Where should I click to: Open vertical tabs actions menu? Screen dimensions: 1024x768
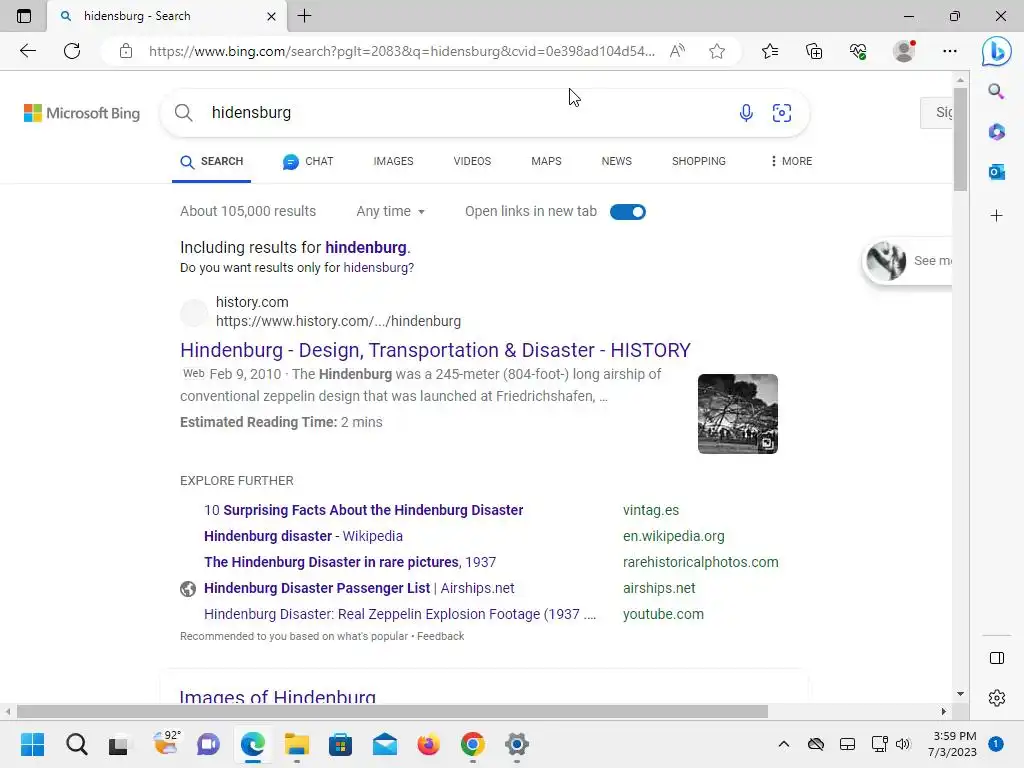(x=24, y=16)
